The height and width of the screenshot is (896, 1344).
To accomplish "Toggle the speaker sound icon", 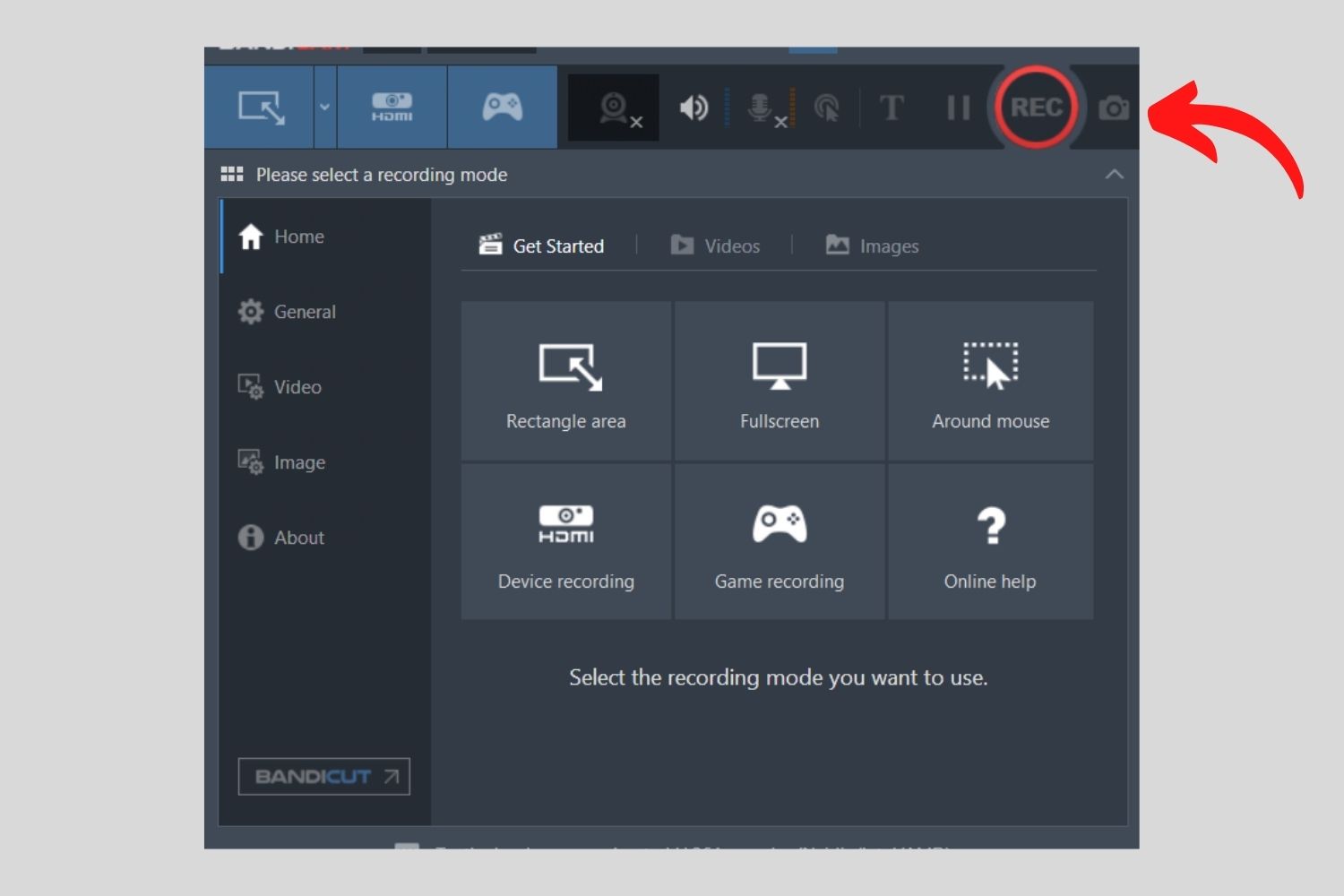I will click(694, 108).
